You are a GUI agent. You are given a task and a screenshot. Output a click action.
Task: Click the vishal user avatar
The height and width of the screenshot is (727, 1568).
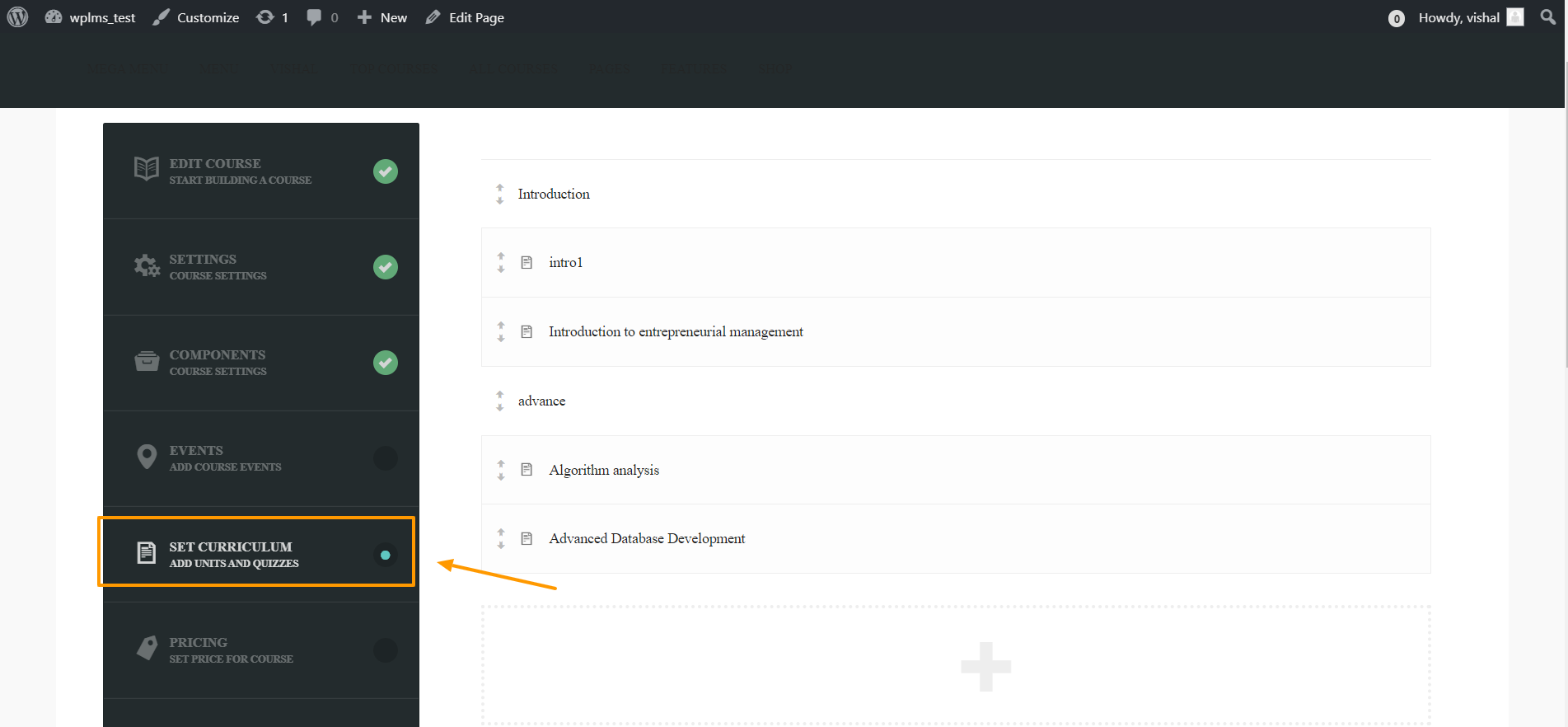[1515, 17]
